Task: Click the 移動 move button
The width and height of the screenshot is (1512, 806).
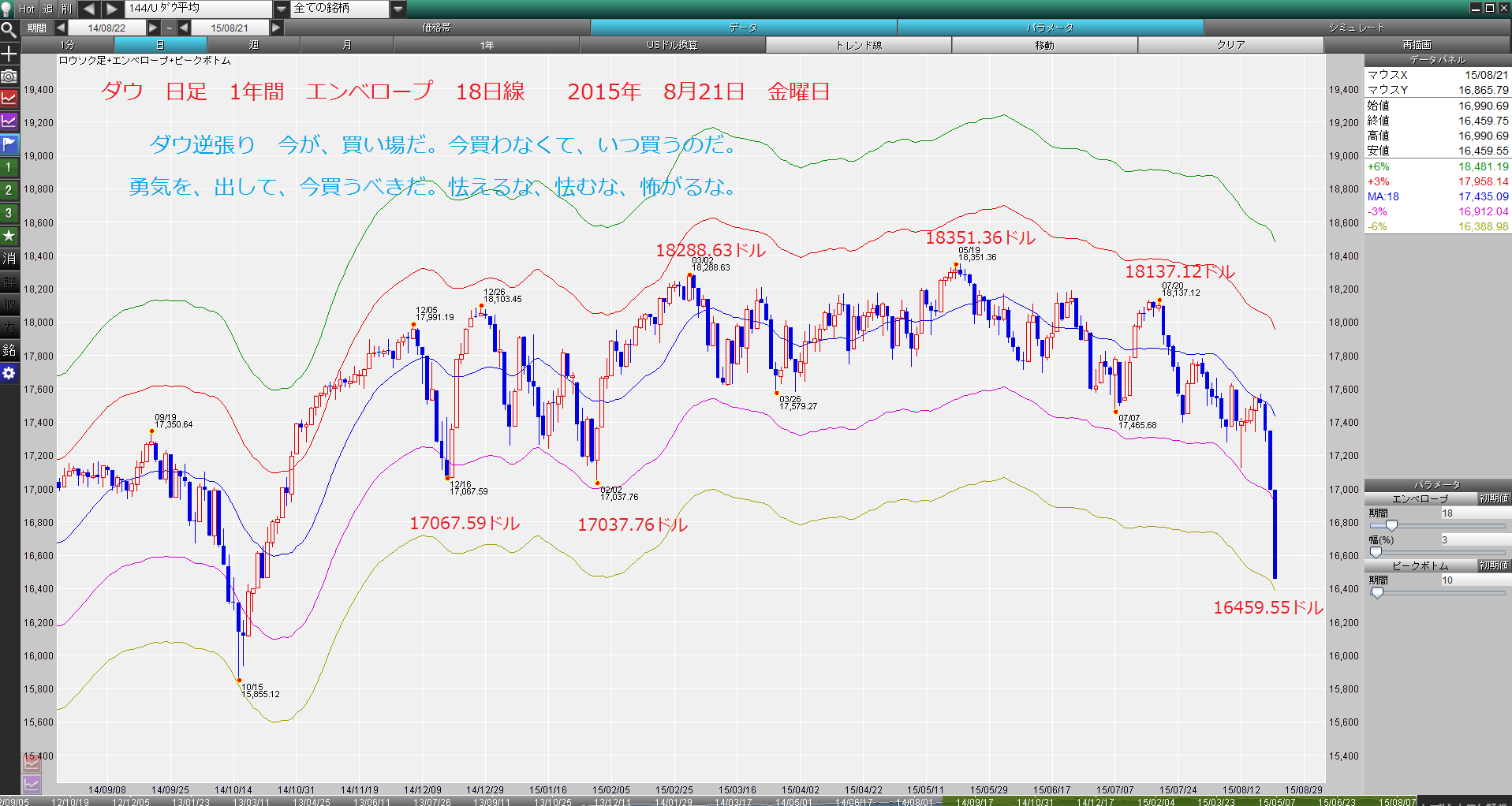Action: [x=1045, y=45]
